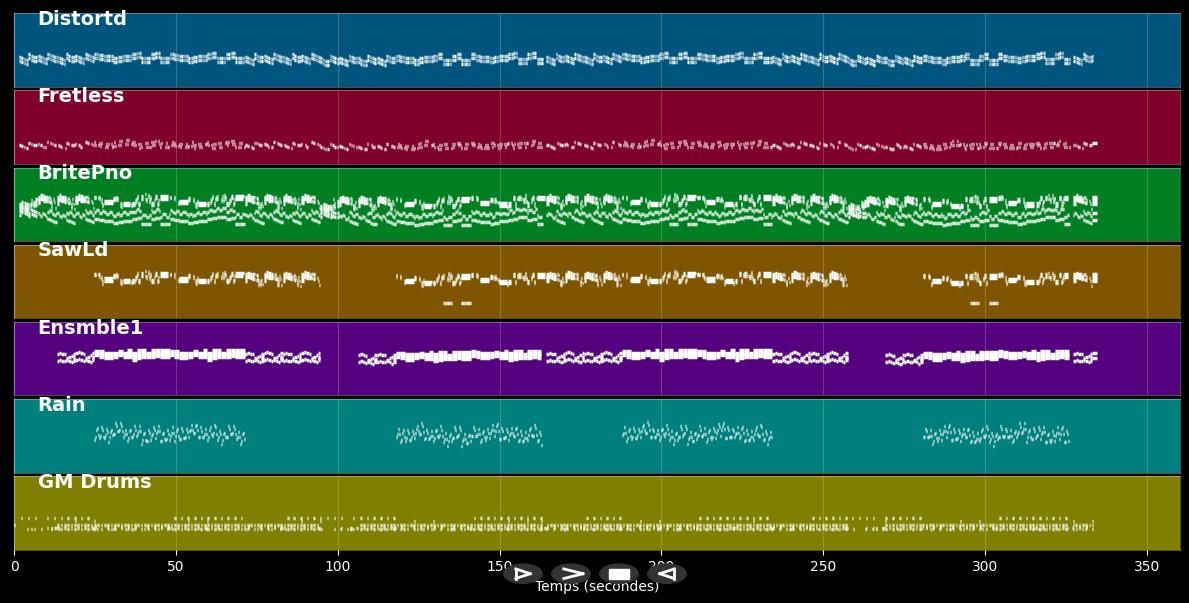Image resolution: width=1189 pixels, height=603 pixels.
Task: Click the Temps (secondes) axis label
Action: point(596,587)
